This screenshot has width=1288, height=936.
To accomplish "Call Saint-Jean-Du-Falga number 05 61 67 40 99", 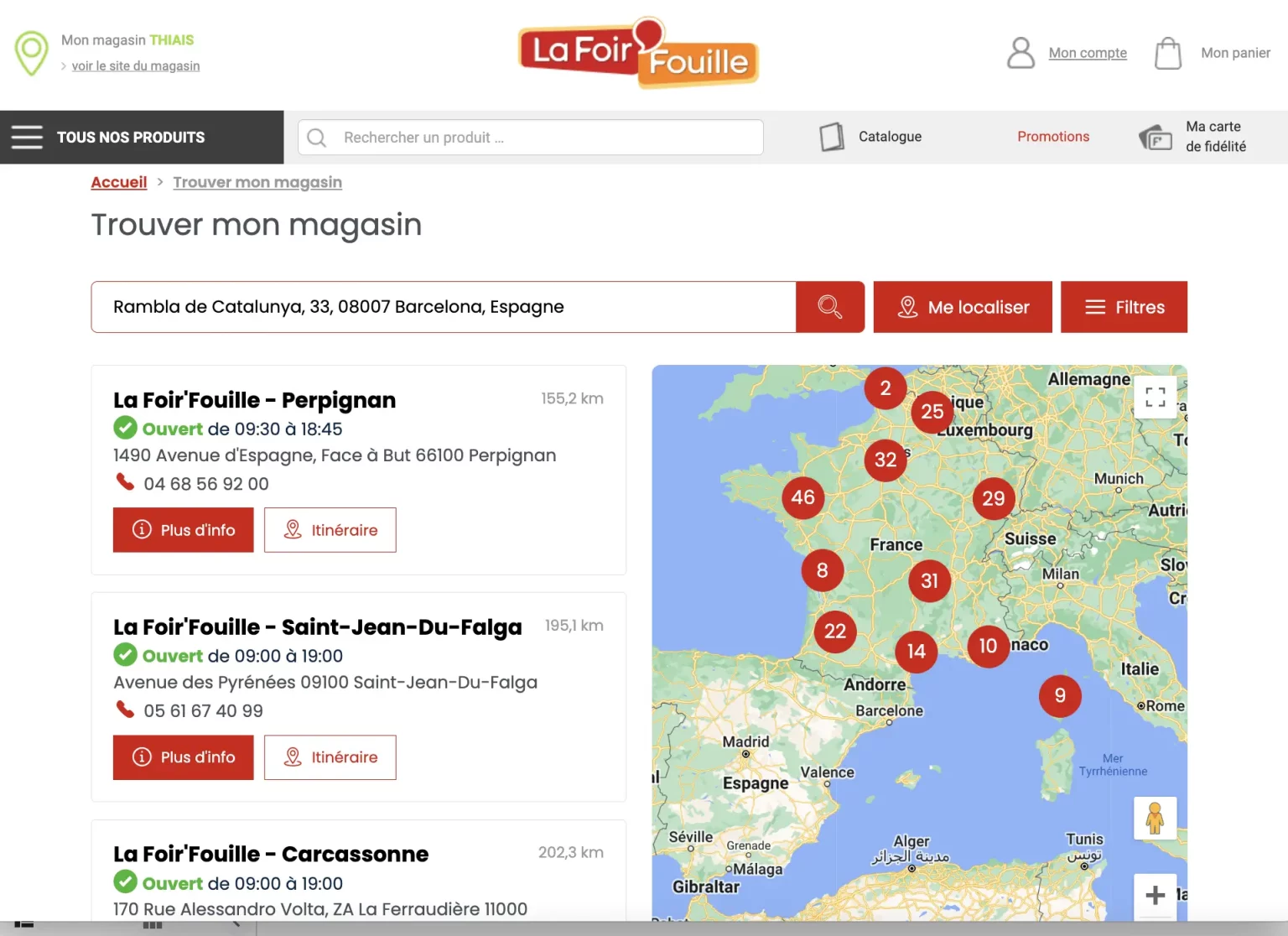I will click(x=203, y=711).
